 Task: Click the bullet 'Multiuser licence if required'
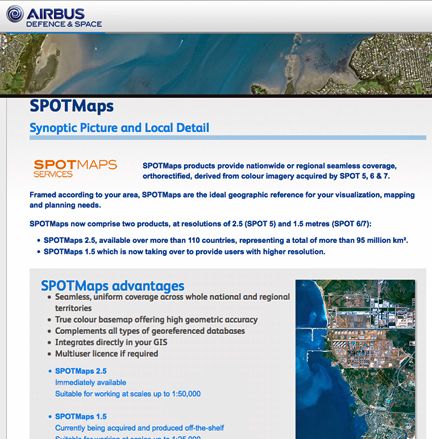tap(106, 354)
